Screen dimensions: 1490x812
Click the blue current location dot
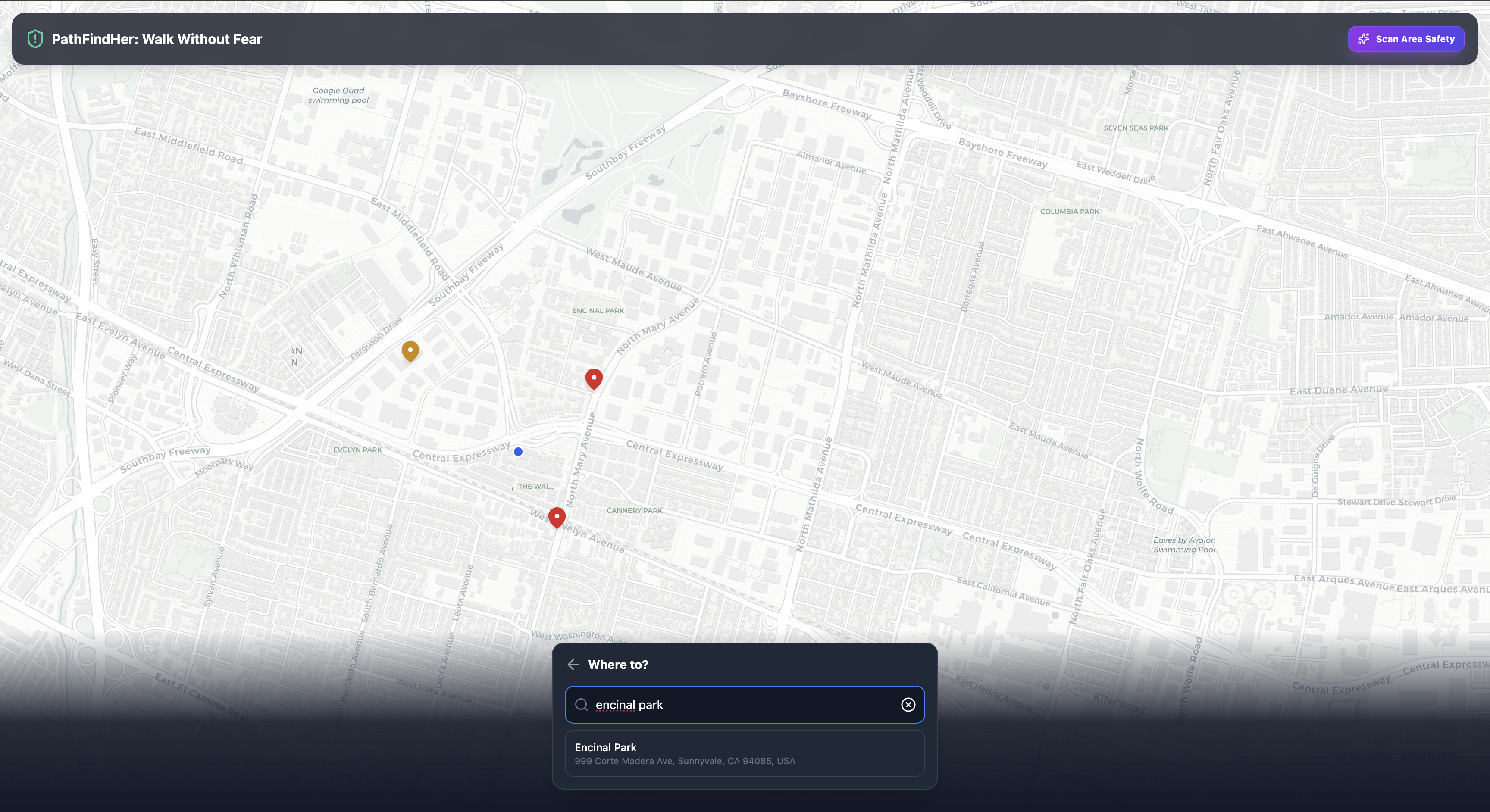tap(518, 452)
